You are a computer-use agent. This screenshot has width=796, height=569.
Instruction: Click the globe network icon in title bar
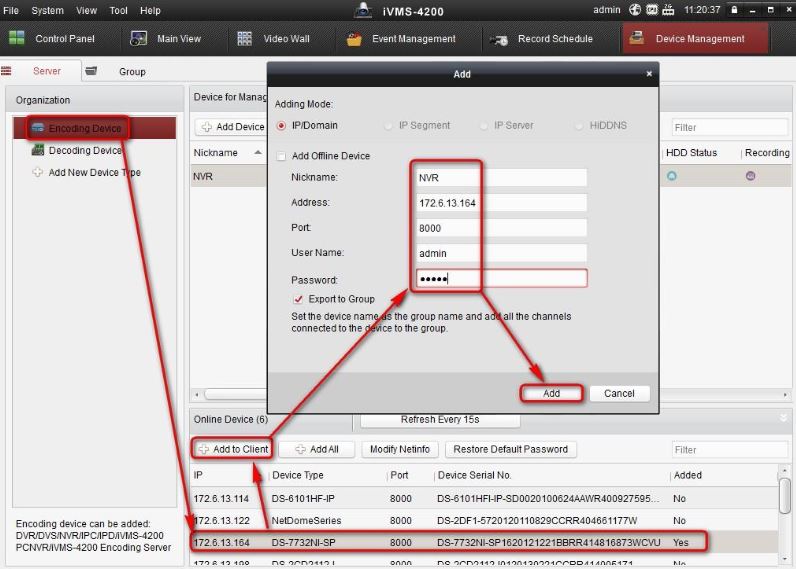click(x=635, y=10)
